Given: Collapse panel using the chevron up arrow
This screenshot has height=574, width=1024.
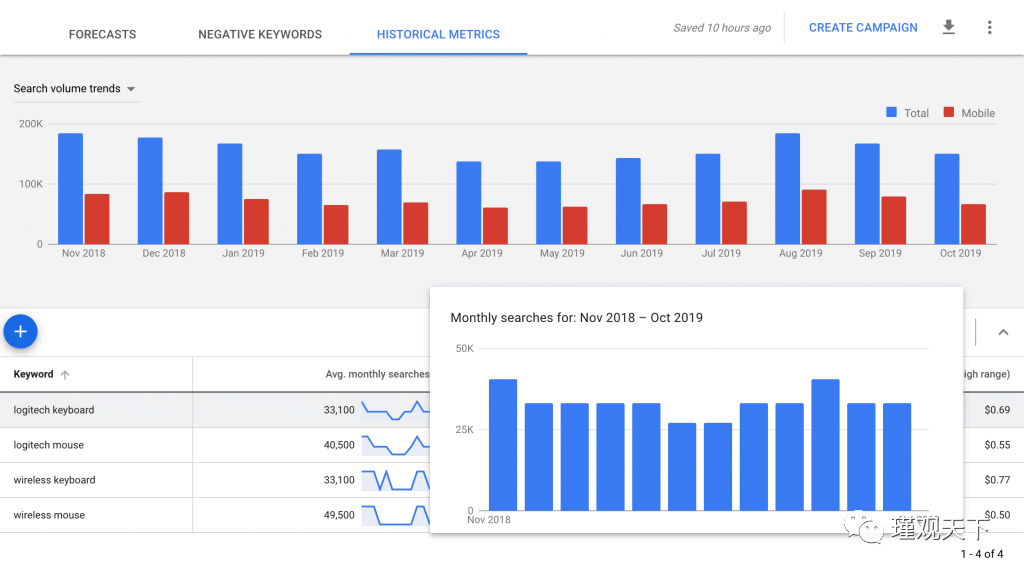Looking at the screenshot, I should (x=1003, y=332).
